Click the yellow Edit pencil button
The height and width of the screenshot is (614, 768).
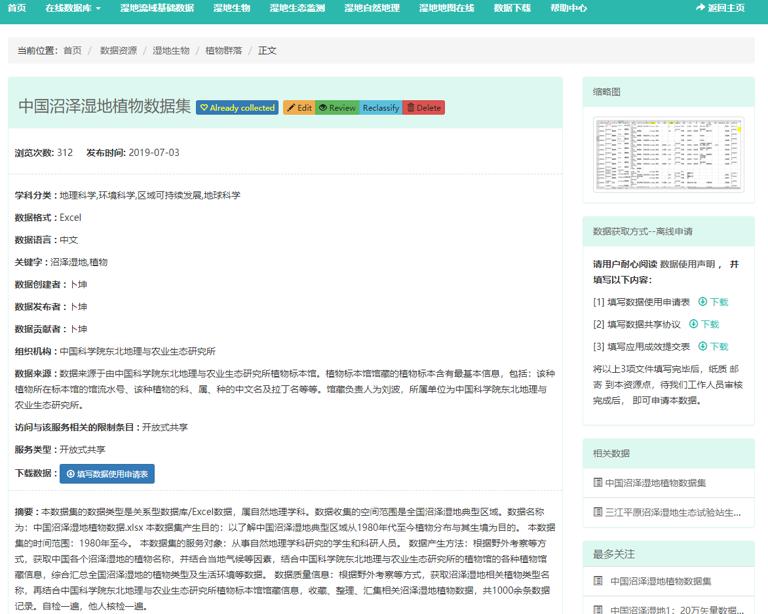click(x=299, y=108)
